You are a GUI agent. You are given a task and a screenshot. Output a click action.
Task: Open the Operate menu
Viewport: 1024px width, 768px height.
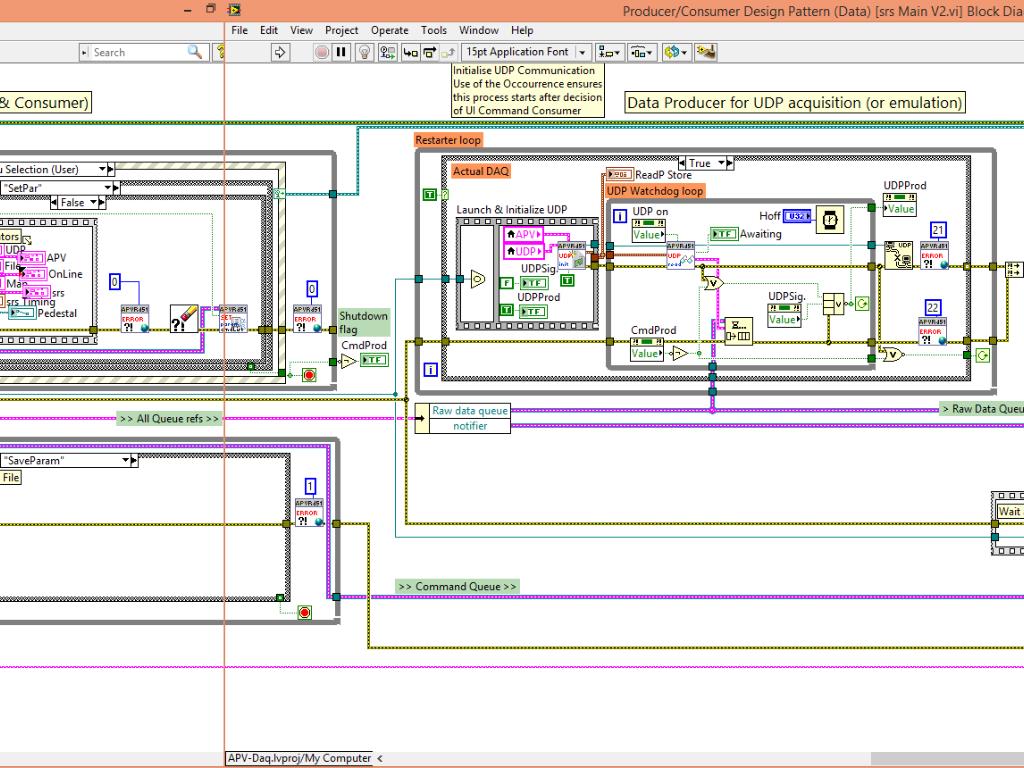click(389, 30)
